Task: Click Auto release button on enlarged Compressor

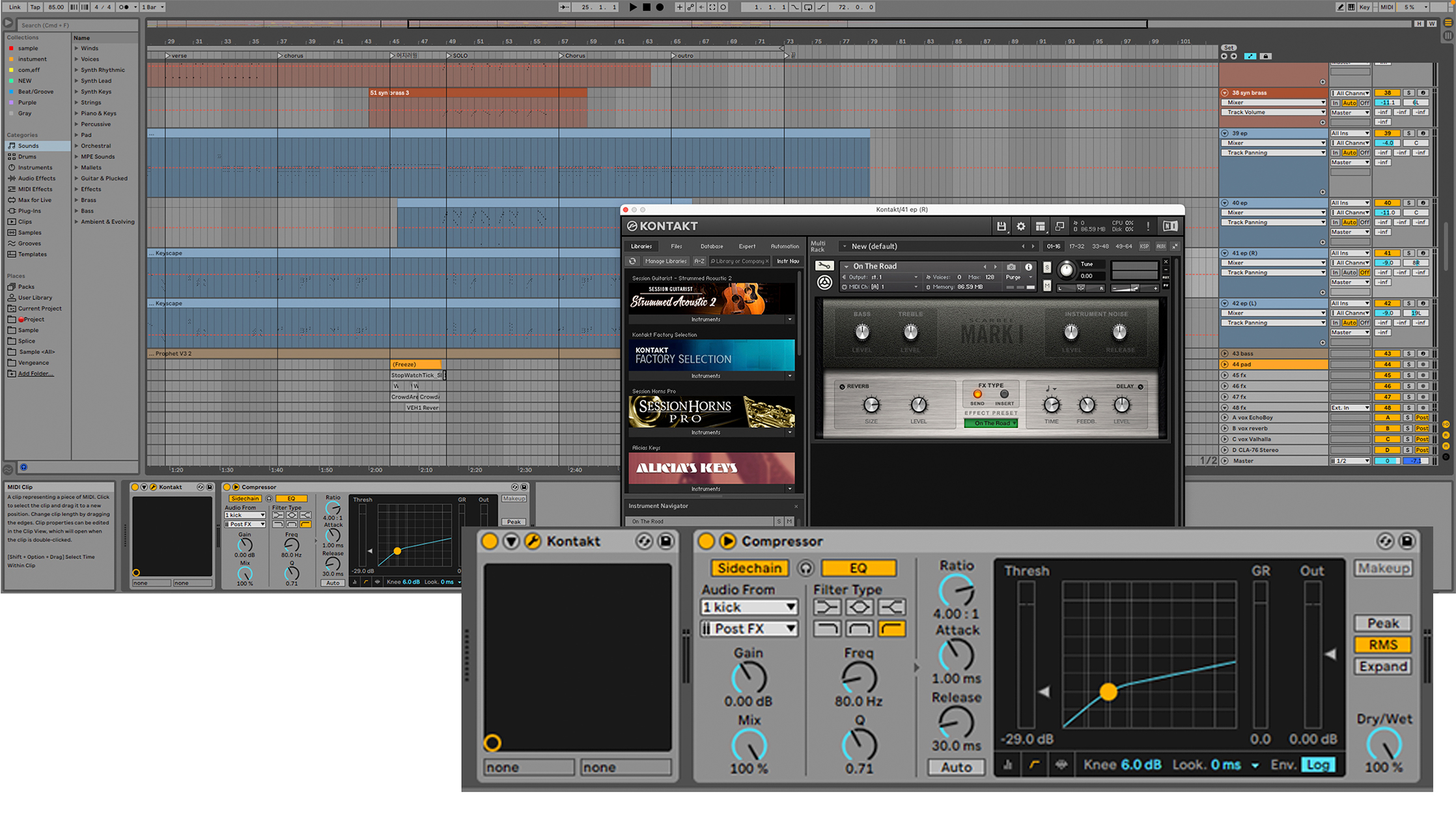Action: point(955,767)
